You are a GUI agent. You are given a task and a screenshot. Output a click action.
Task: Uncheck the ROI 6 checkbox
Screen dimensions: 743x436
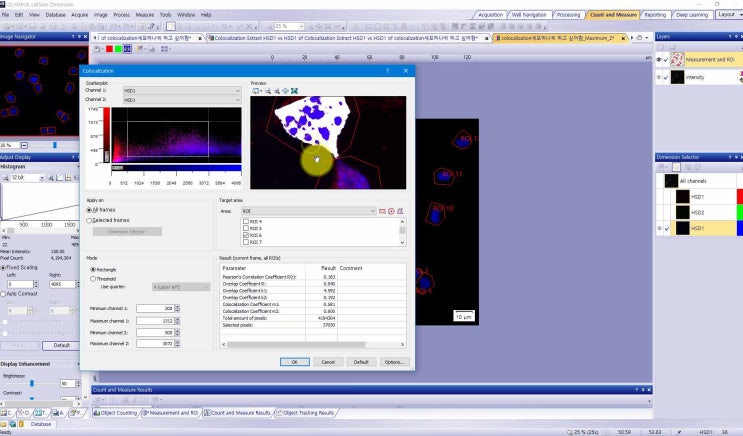coord(246,235)
